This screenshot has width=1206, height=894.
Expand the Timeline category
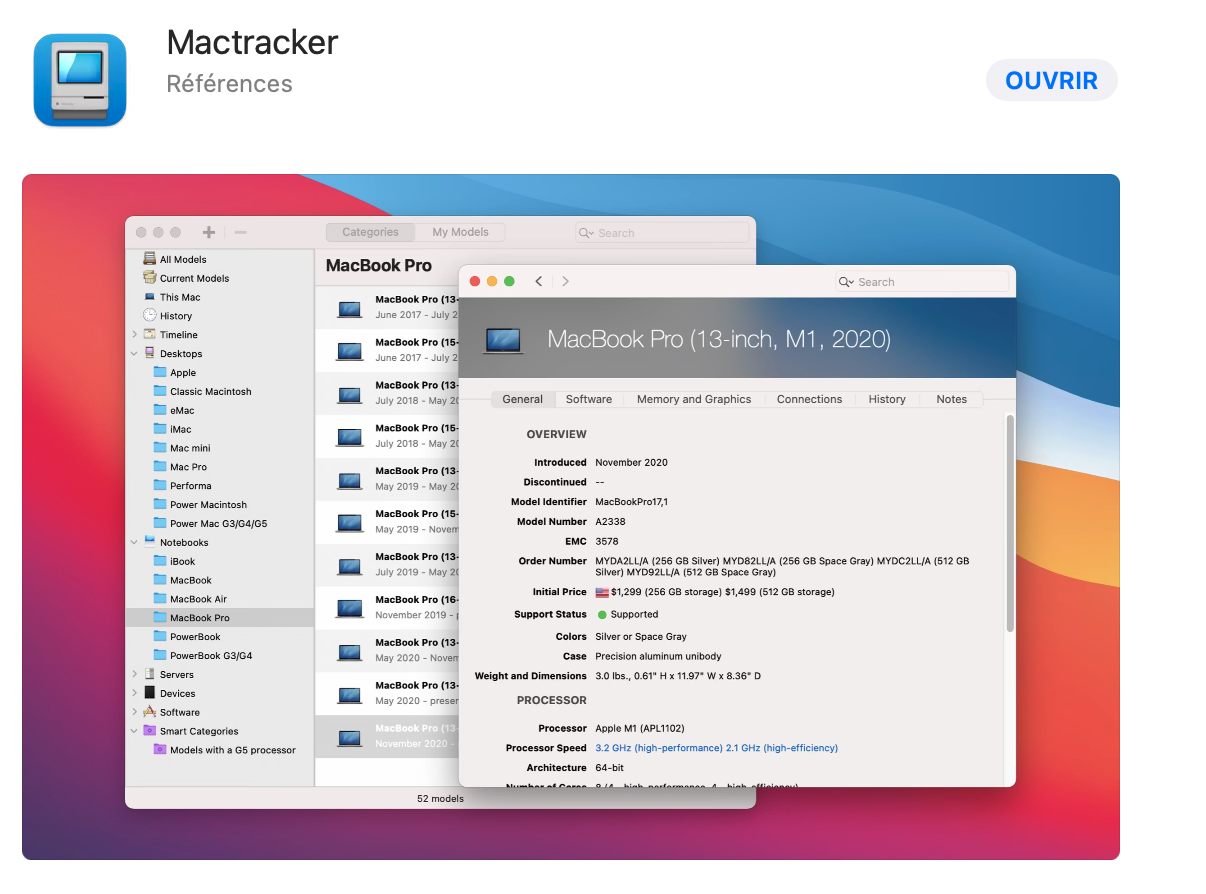click(135, 335)
